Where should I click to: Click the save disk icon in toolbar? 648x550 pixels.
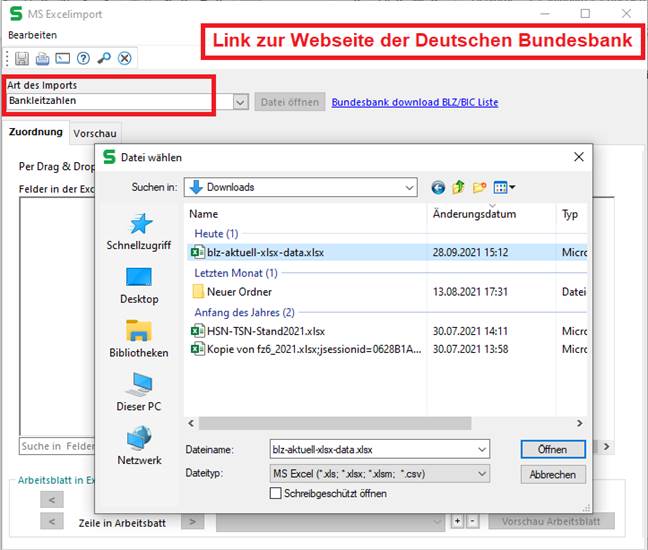click(22, 58)
